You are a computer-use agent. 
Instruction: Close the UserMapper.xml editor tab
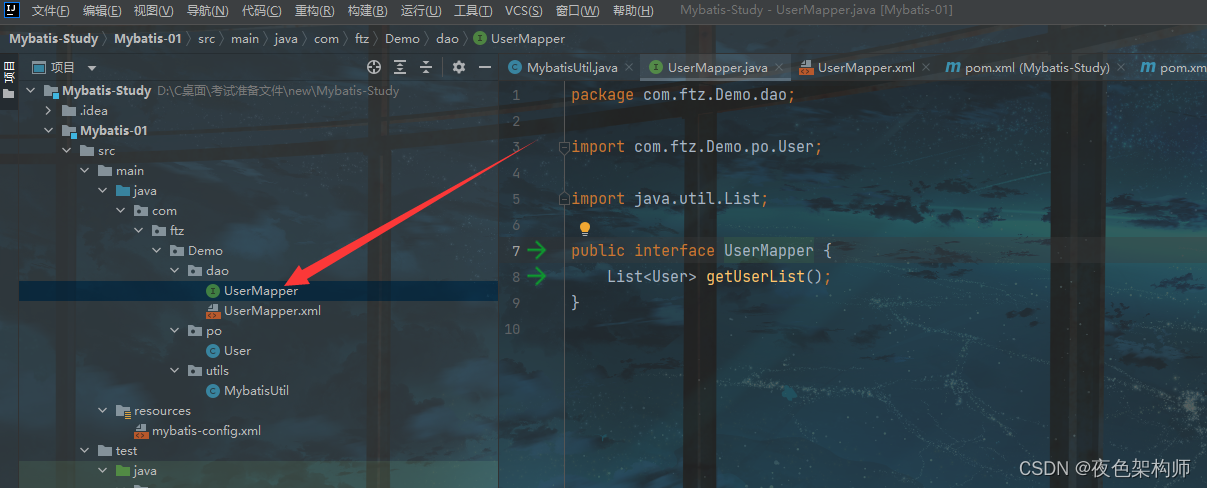pyautogui.click(x=925, y=68)
